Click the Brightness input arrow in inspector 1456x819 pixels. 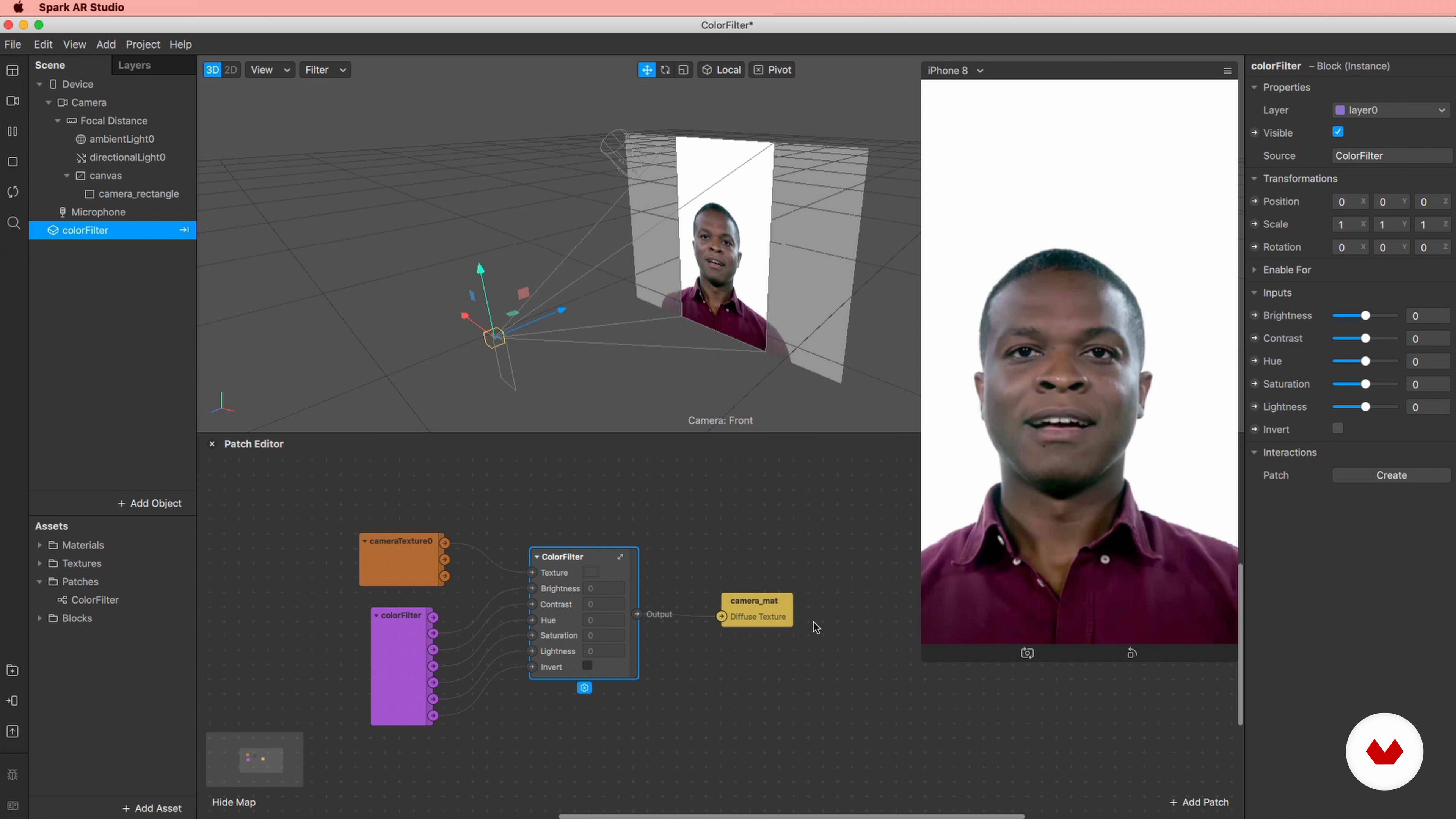(x=1254, y=315)
